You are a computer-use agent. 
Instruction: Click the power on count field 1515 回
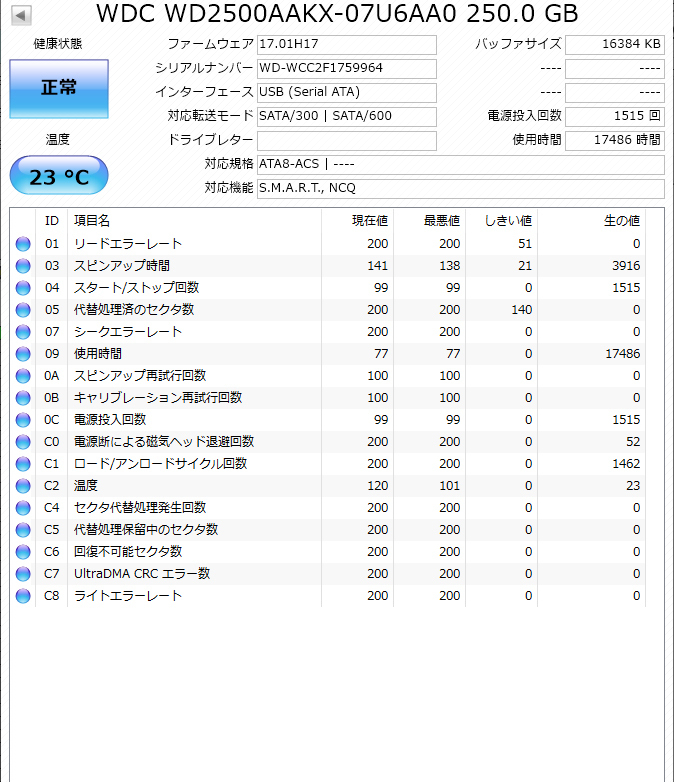pos(615,116)
